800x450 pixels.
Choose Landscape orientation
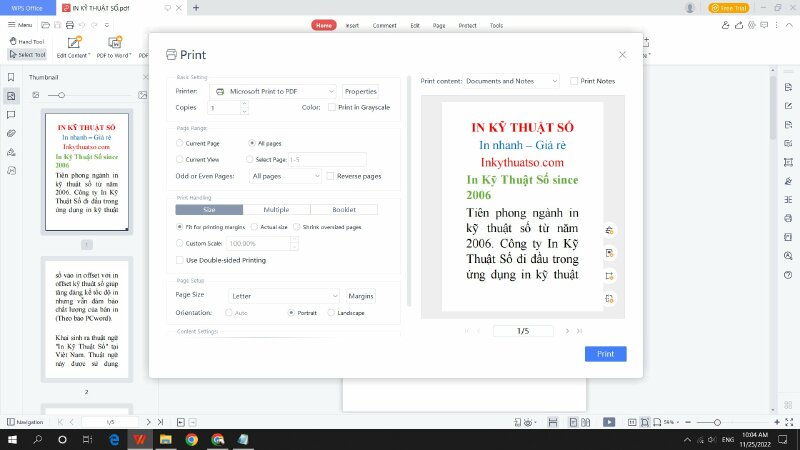[x=331, y=313]
